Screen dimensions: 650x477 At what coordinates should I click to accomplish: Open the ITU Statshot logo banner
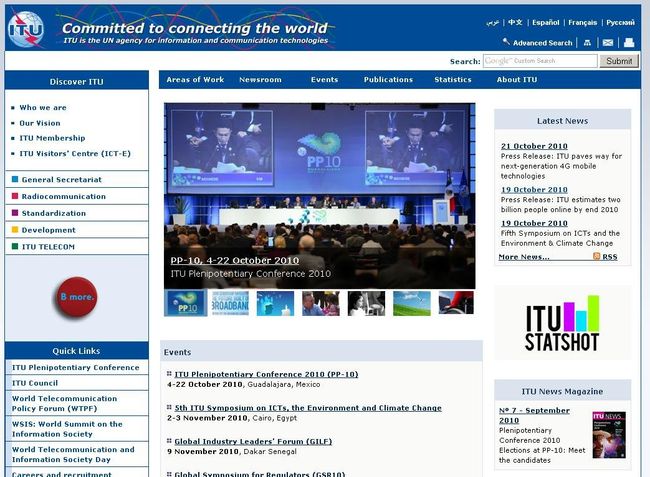563,322
